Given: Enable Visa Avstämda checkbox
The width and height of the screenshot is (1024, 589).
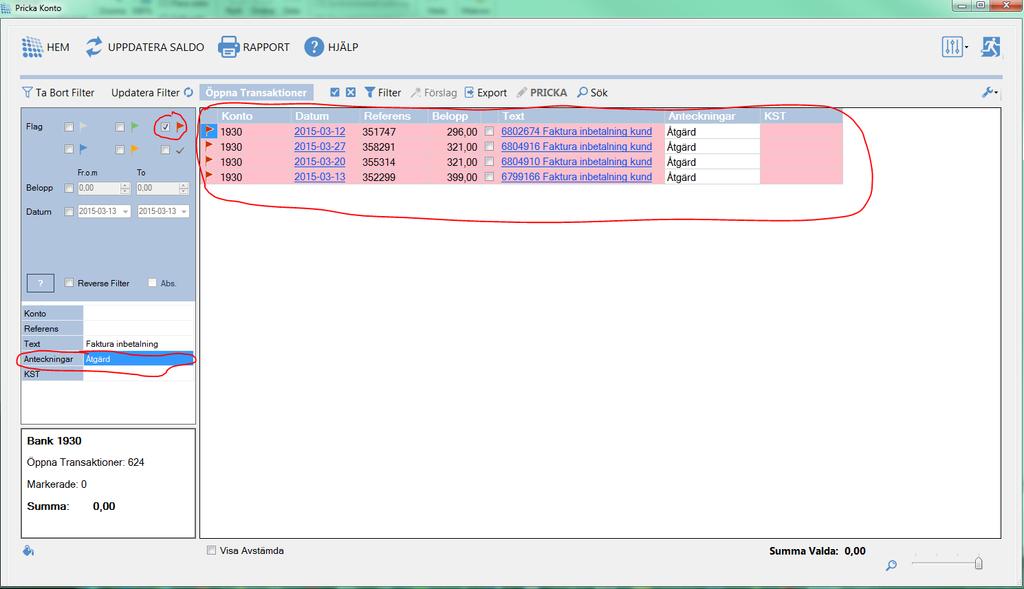Looking at the screenshot, I should tap(211, 550).
